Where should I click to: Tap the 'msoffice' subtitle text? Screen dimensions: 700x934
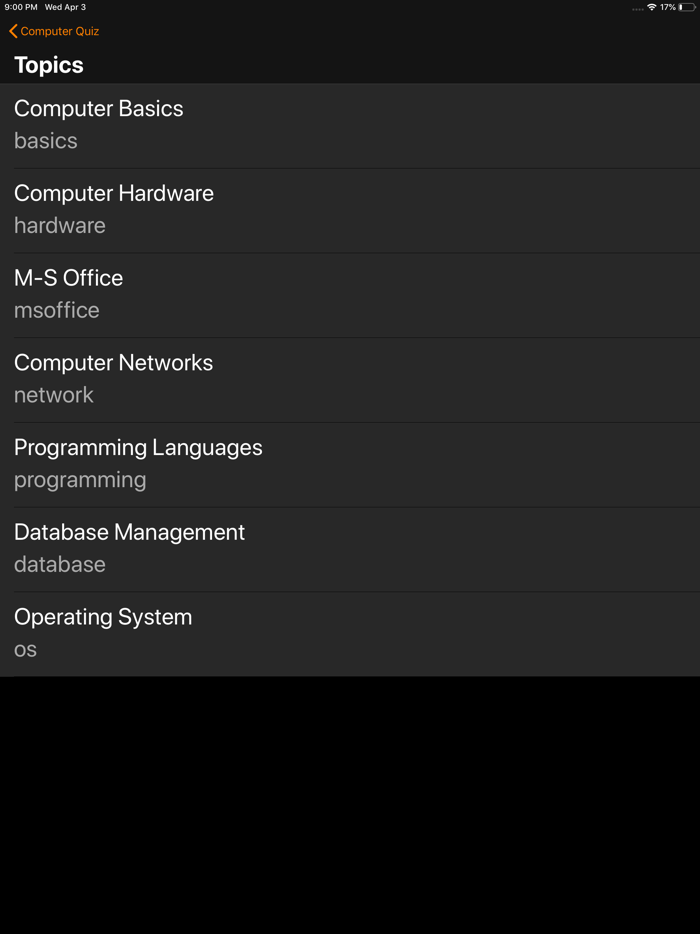(x=57, y=311)
